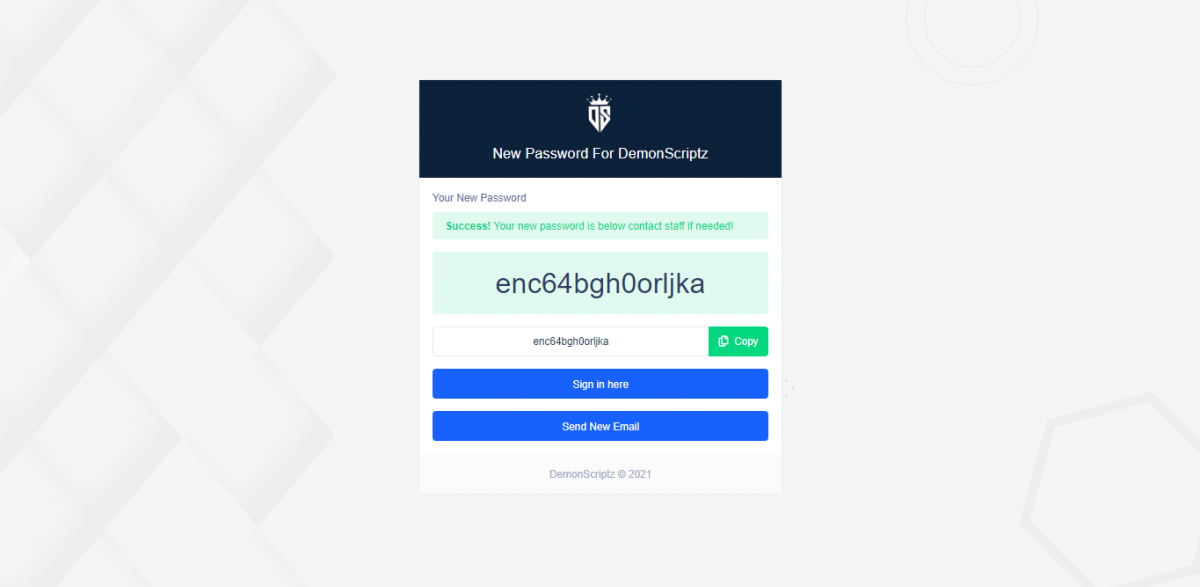Request another message via Send New Email

tap(600, 426)
